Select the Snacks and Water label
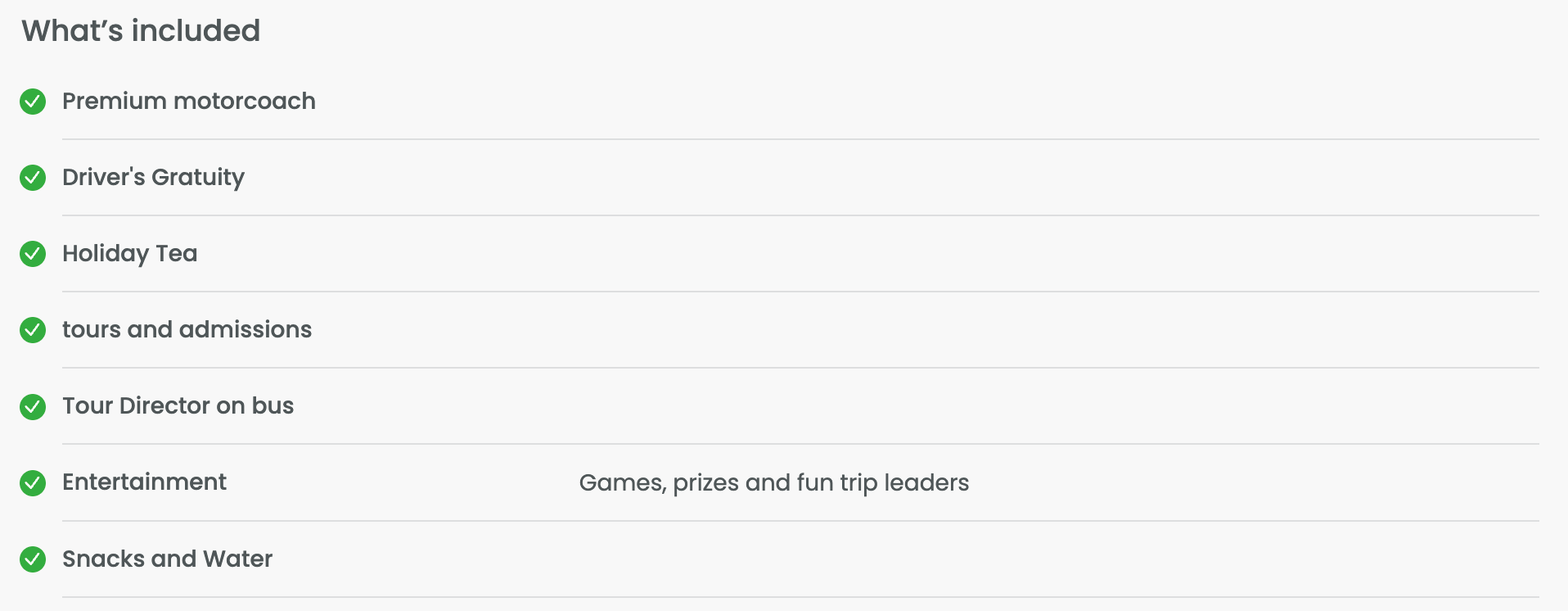Screen dimensions: 1568x611 168,559
